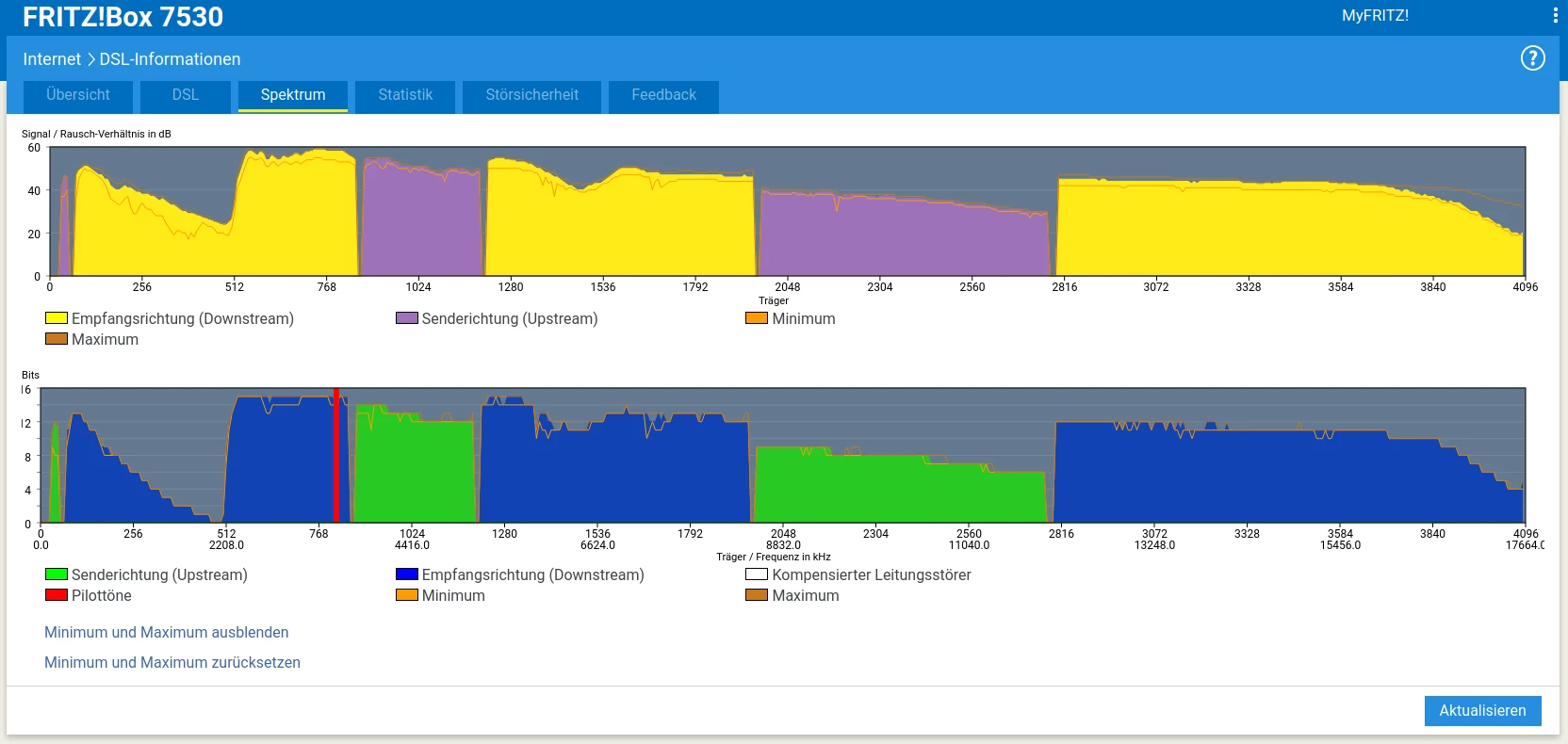This screenshot has width=1568, height=744.
Task: Open the three-dot menu next to MyFRITZ!
Action: coord(1555,15)
